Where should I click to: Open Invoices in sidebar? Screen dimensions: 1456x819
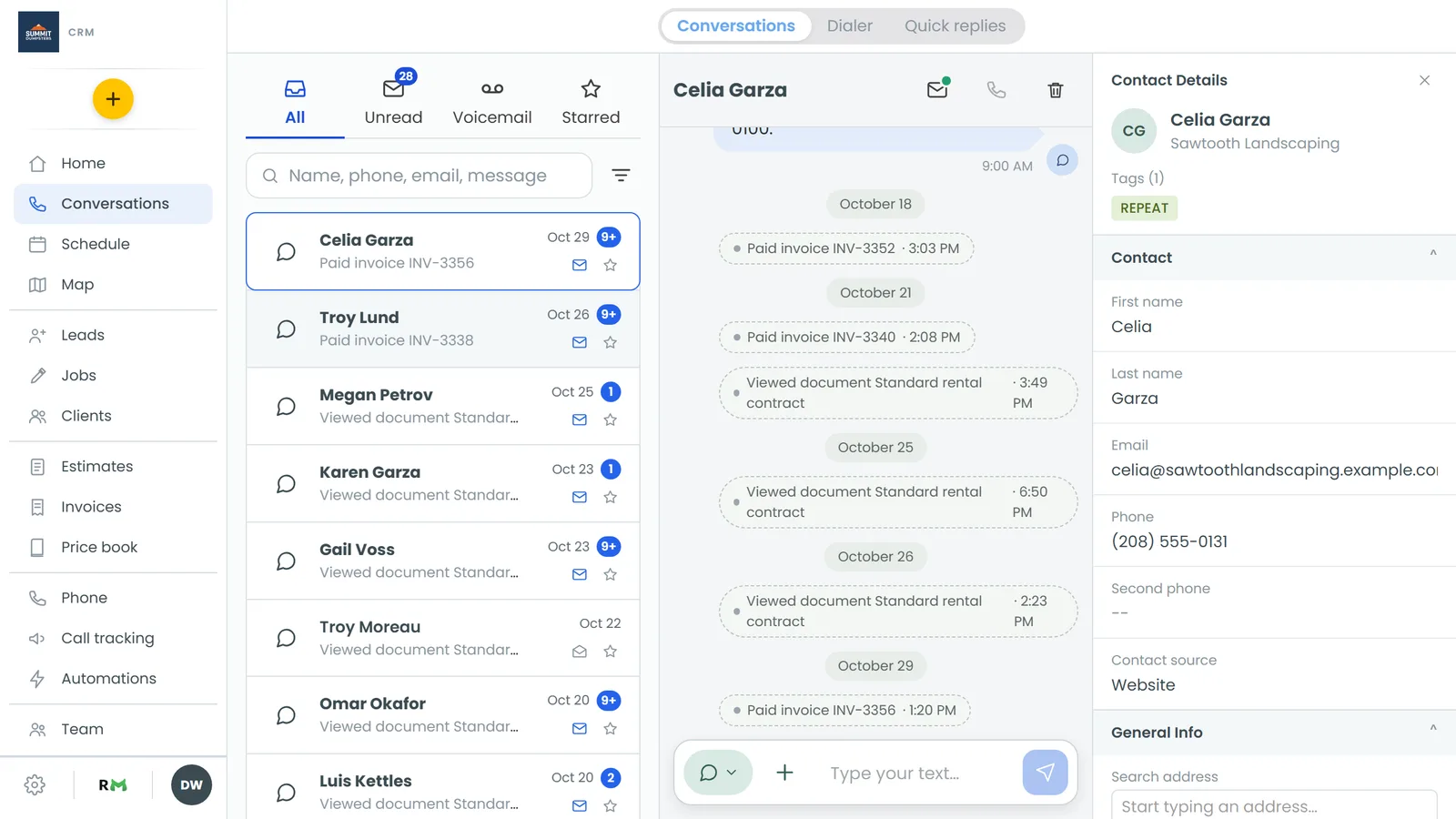pyautogui.click(x=113, y=507)
